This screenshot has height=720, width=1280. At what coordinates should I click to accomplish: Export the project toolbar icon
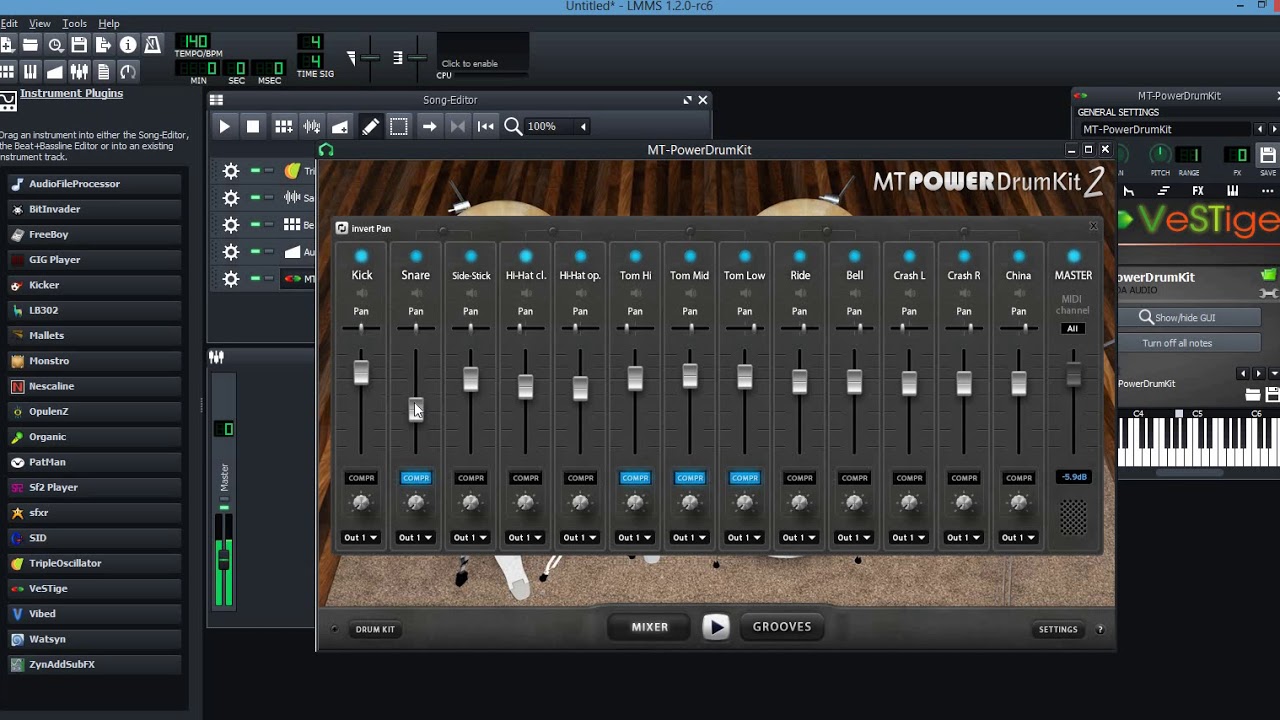(x=103, y=45)
